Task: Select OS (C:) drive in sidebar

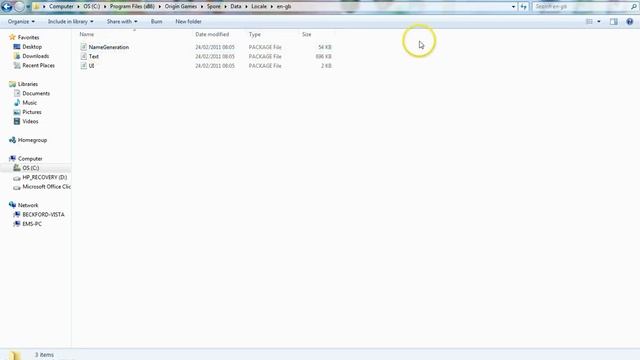Action: pos(31,168)
